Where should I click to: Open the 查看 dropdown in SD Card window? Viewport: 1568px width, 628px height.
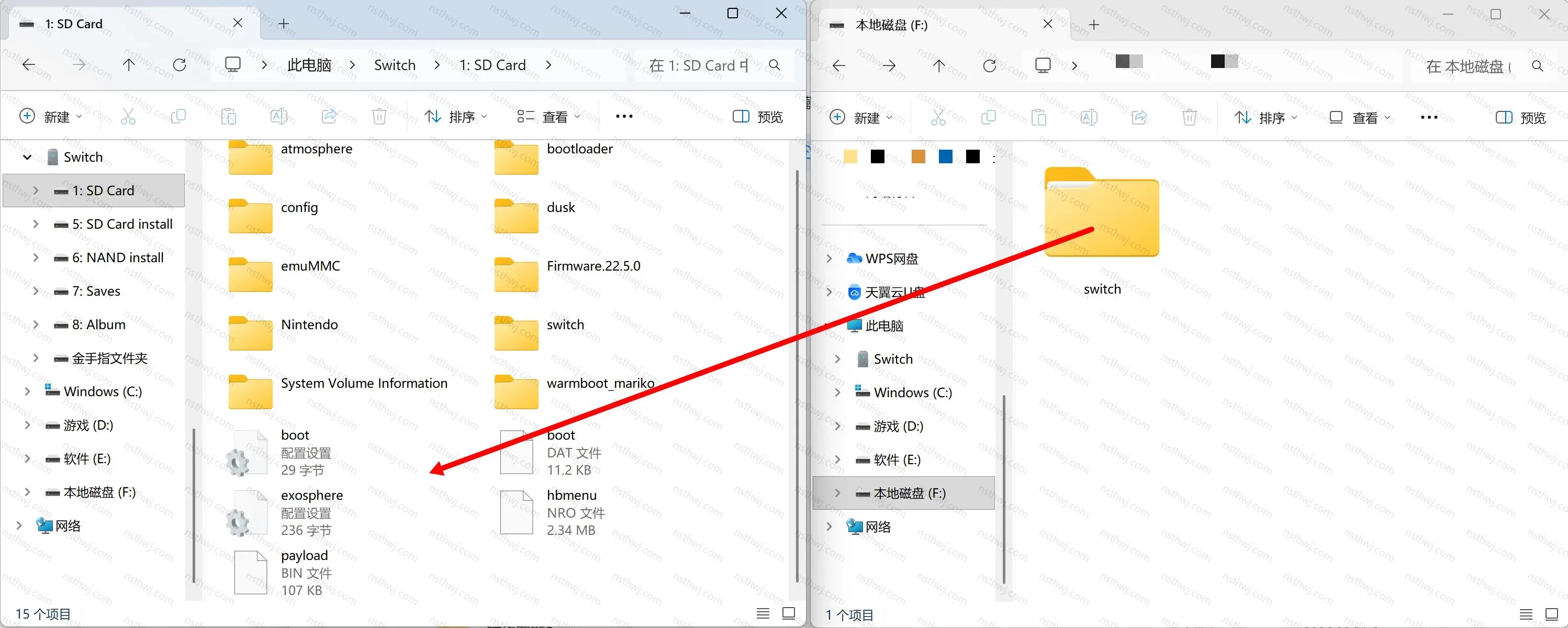pos(548,116)
